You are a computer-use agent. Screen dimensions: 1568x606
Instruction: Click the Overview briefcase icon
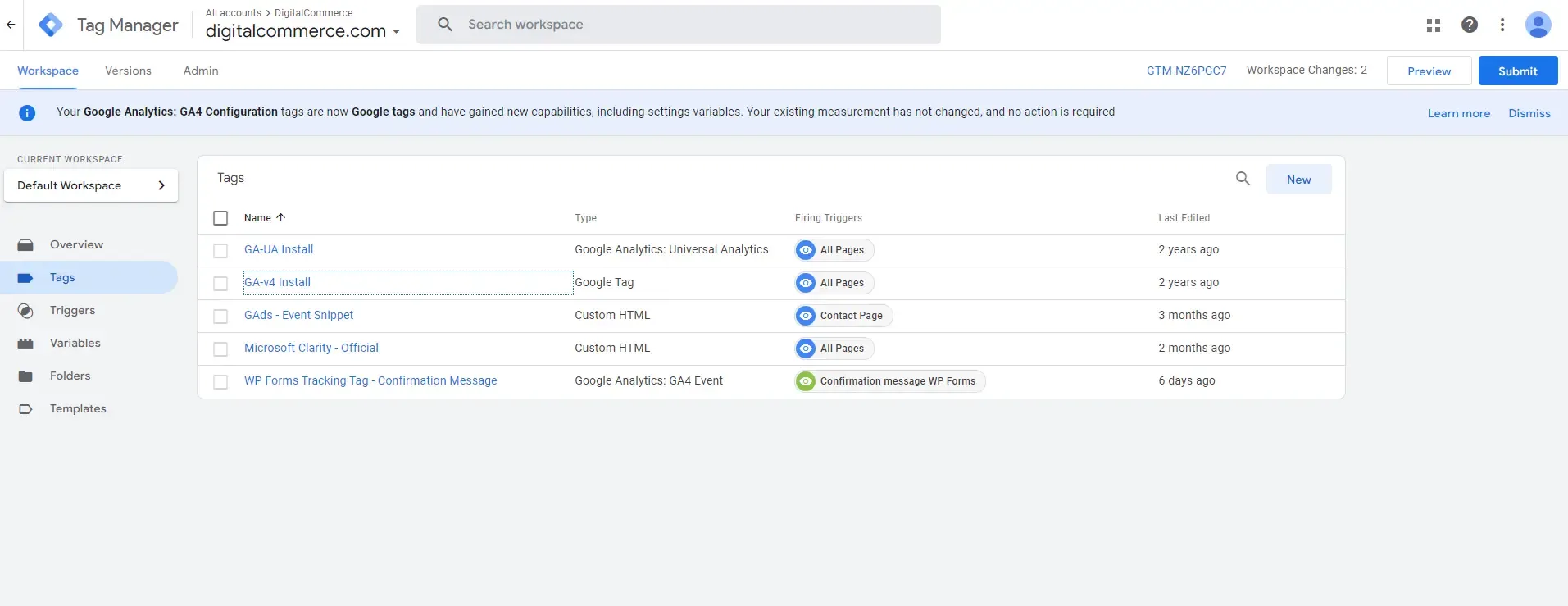[25, 245]
